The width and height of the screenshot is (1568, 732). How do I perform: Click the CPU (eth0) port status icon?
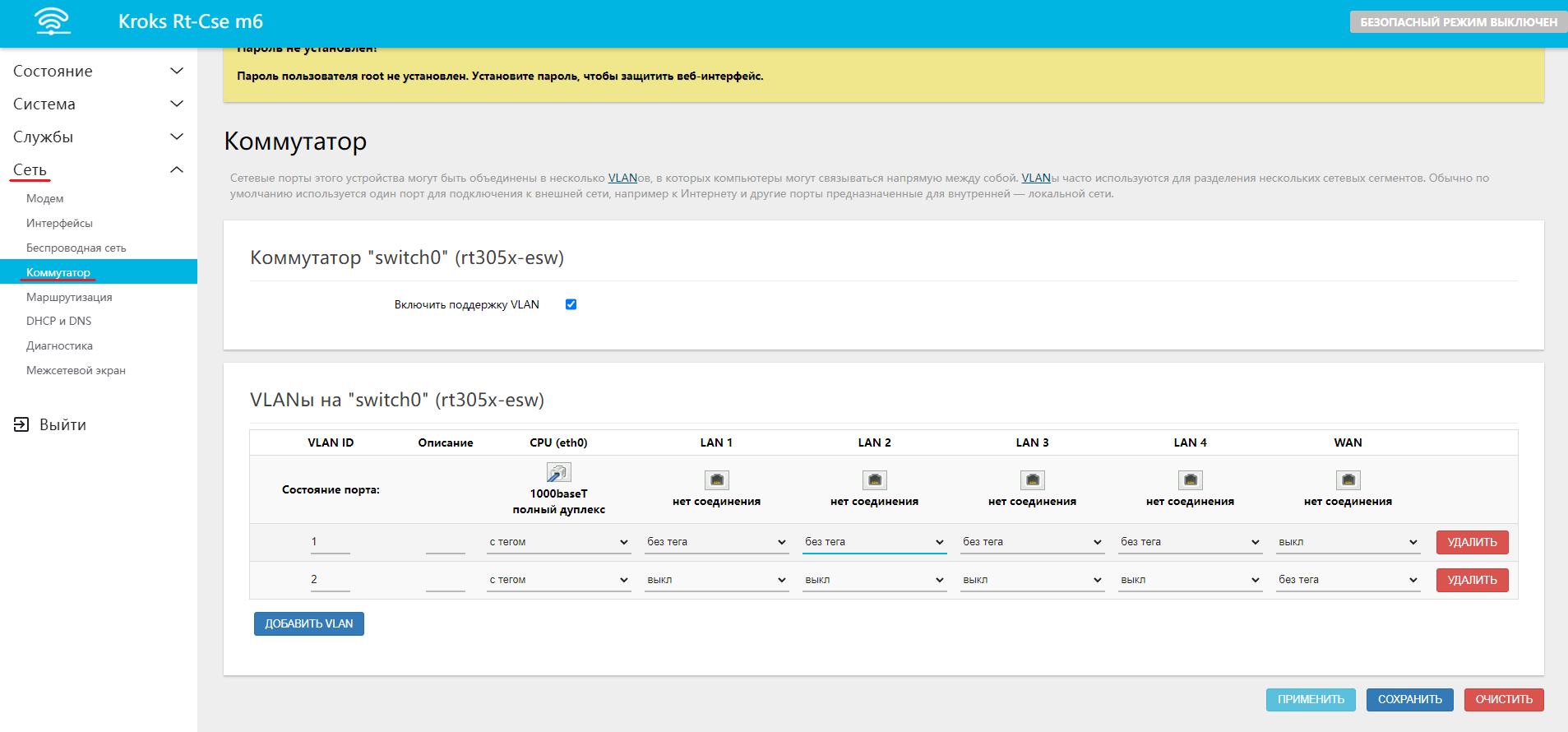(558, 472)
